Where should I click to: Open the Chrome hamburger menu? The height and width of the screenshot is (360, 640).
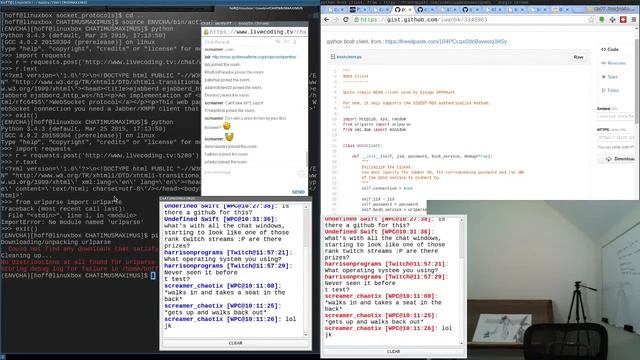[633, 19]
